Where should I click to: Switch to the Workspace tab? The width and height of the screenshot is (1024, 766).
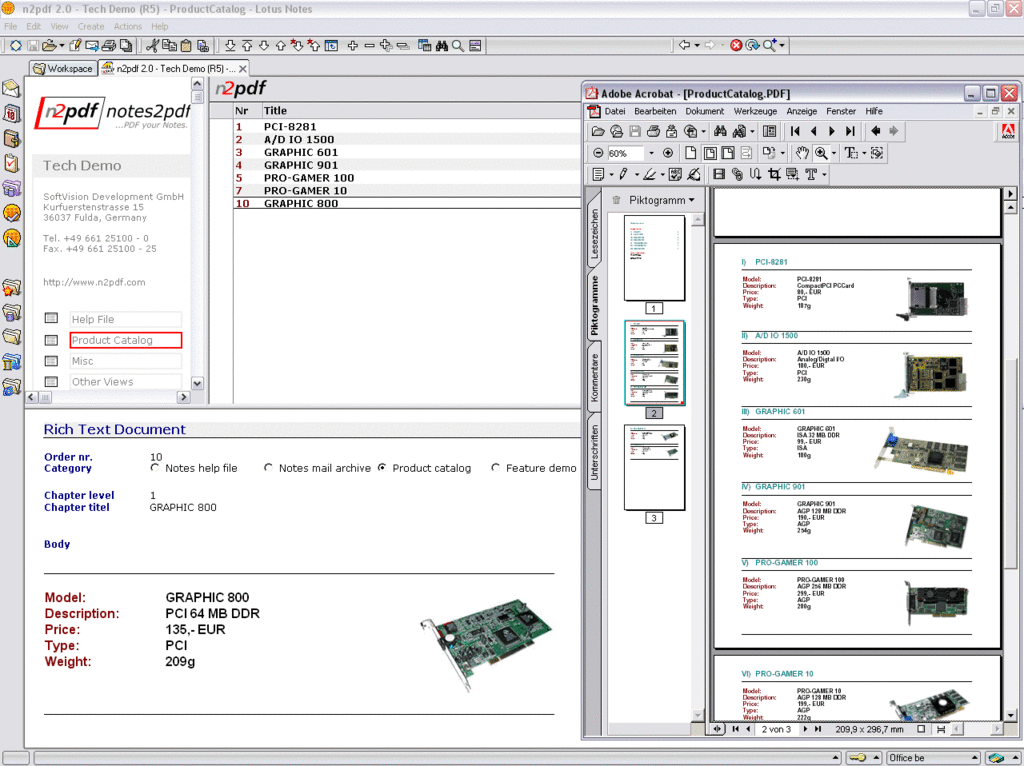[63, 68]
